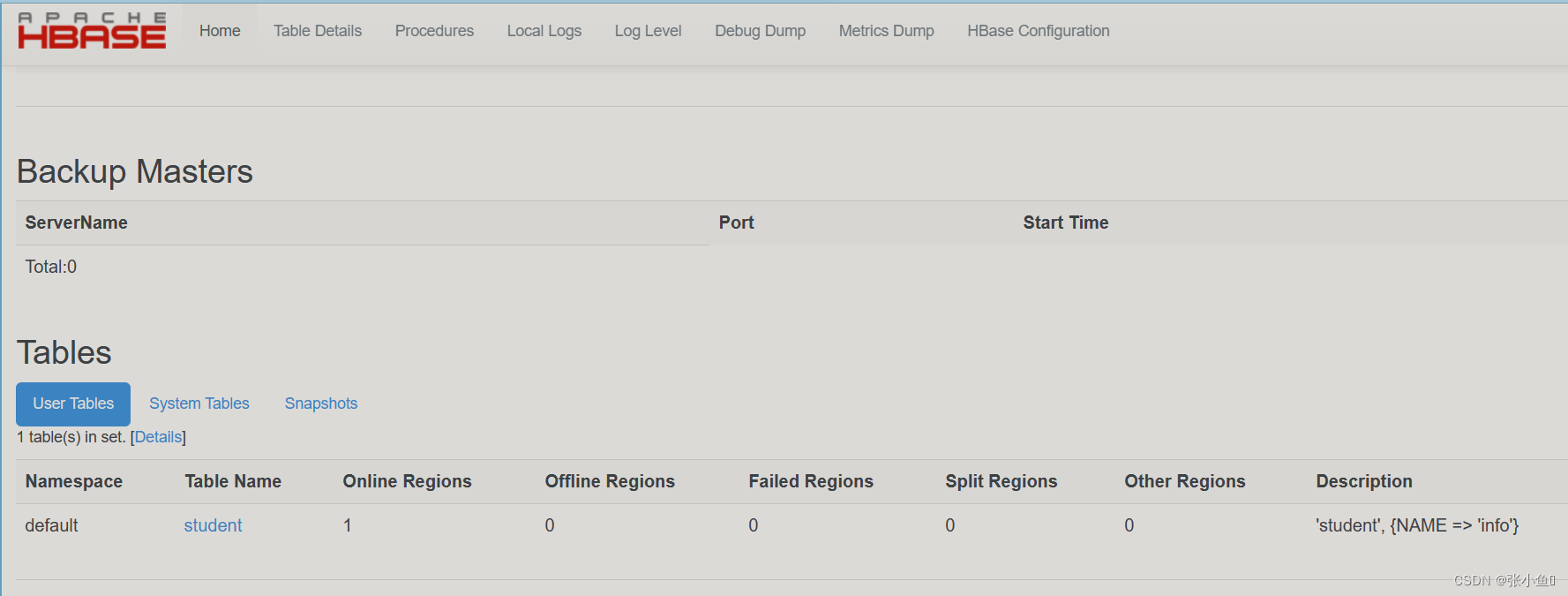Open the Table Details page

point(318,30)
